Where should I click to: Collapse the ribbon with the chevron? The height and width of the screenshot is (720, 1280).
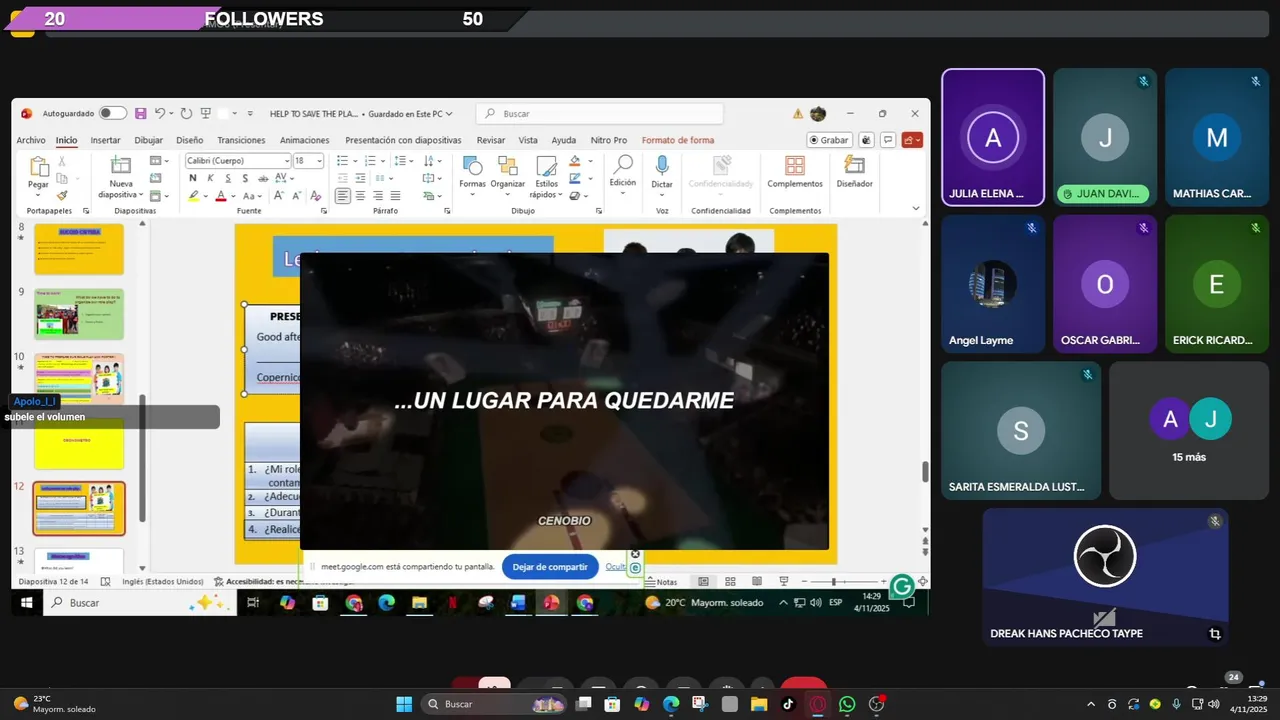pos(916,208)
